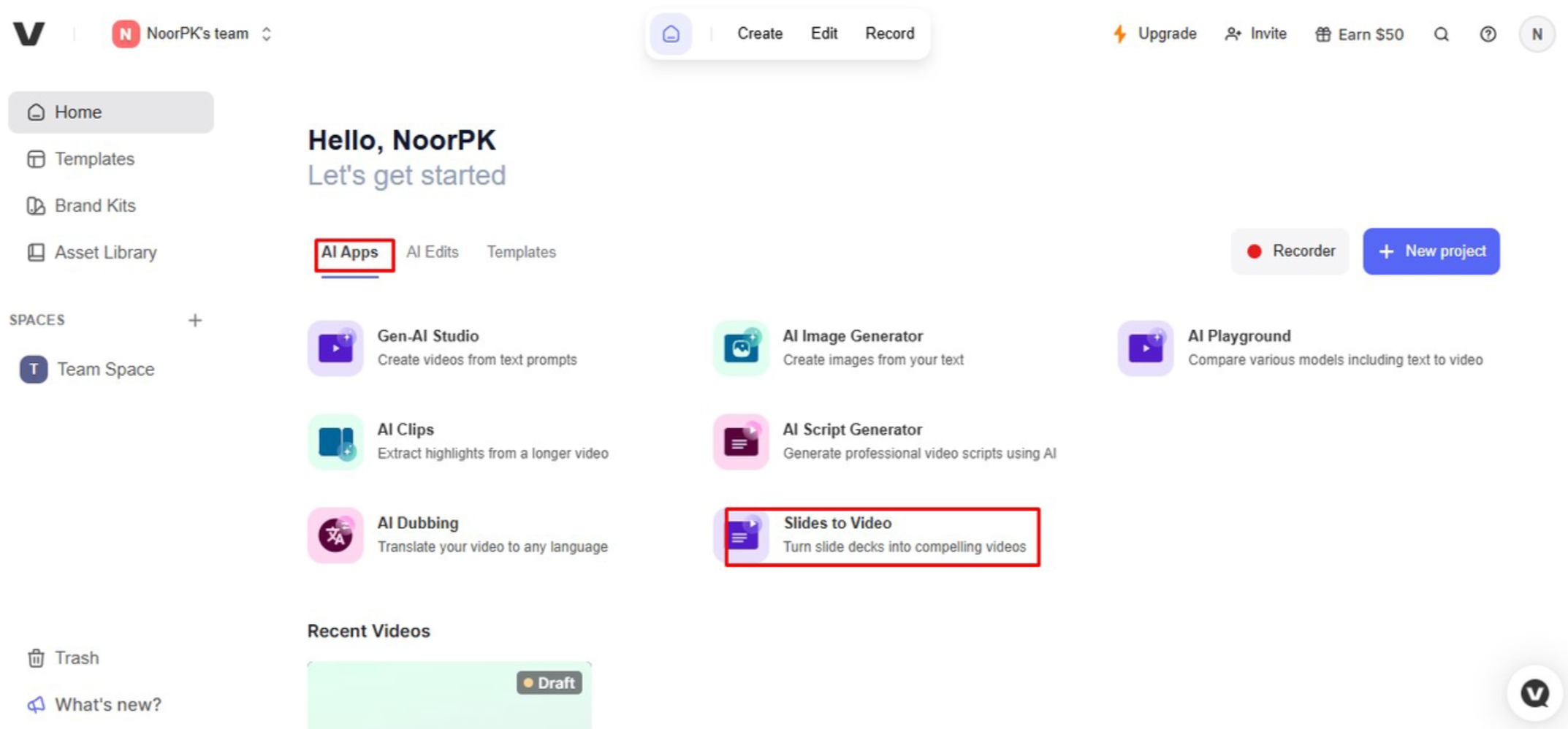The width and height of the screenshot is (1568, 729).
Task: Open AI Image Generator title text
Action: 853,336
